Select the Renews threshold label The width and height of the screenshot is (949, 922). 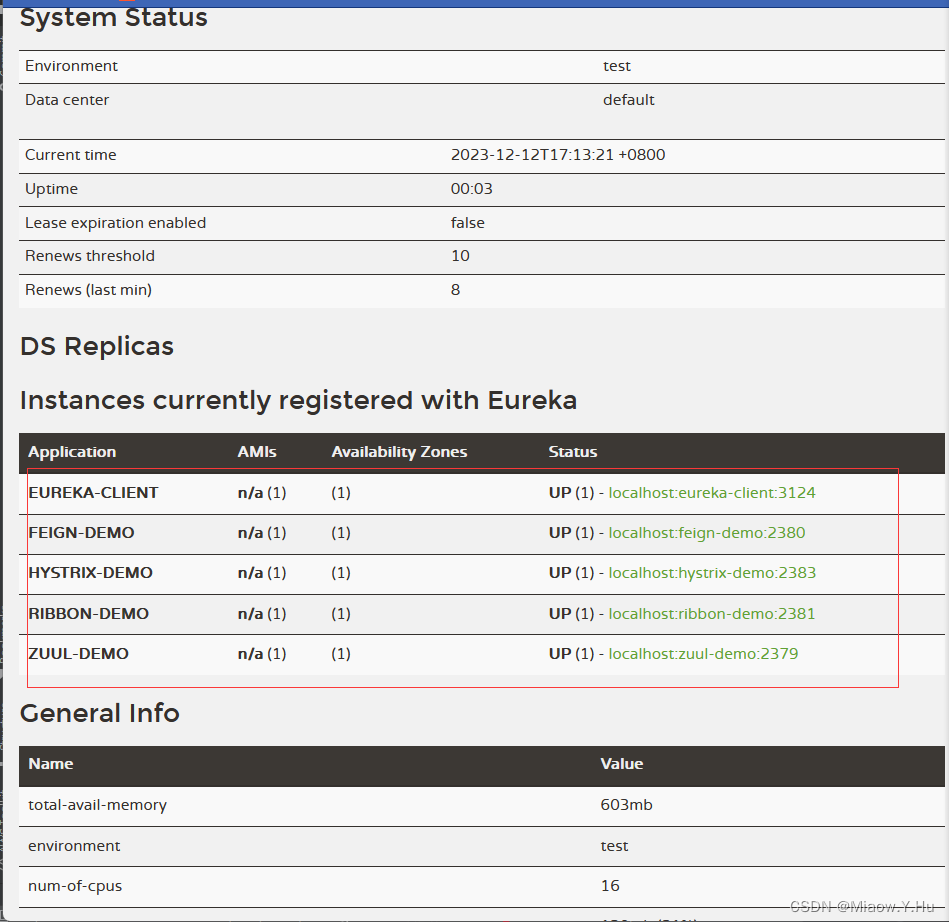click(90, 256)
